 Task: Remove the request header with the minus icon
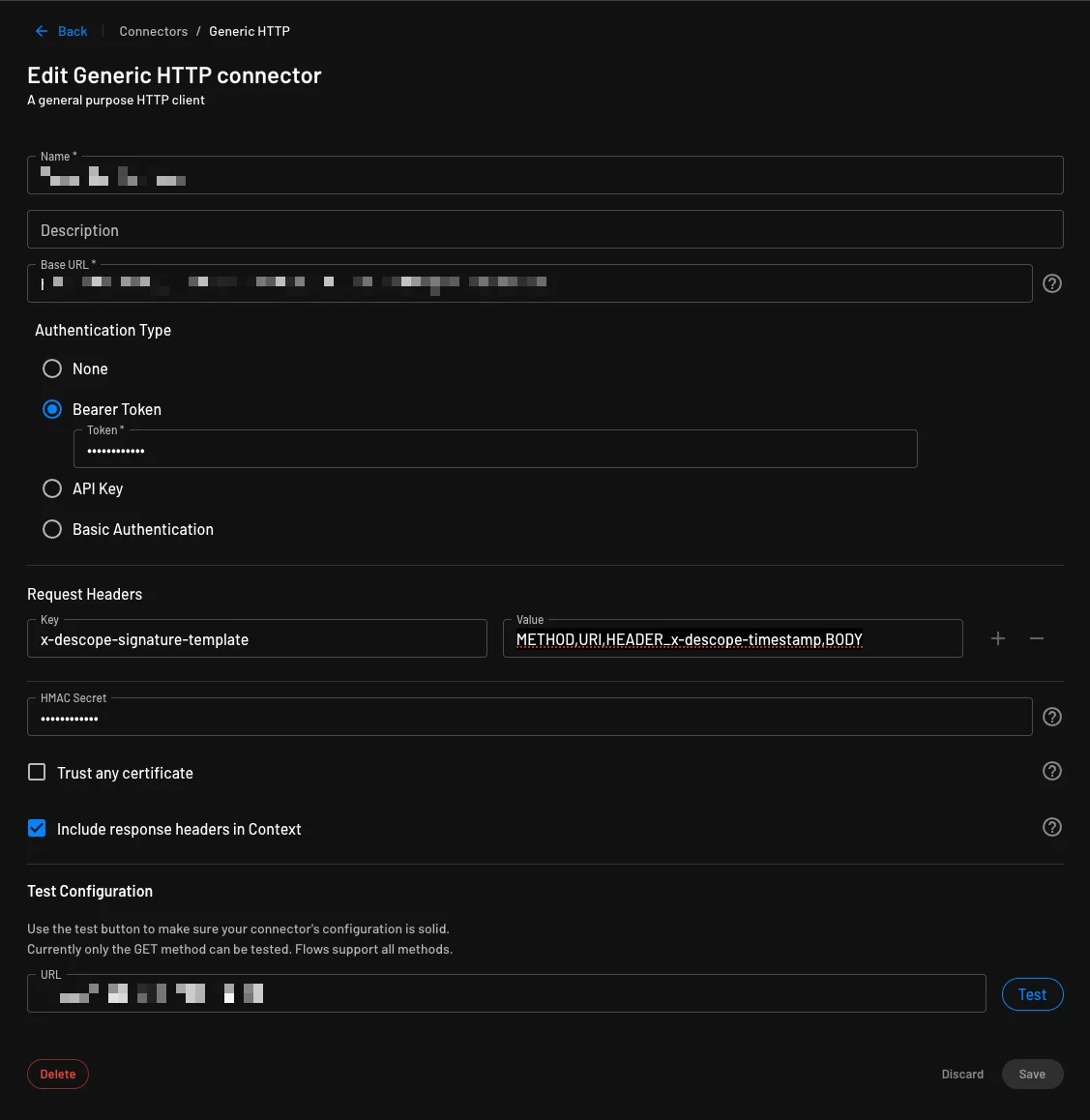click(1037, 638)
